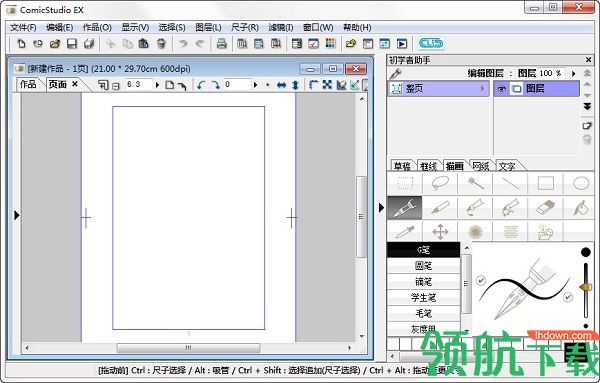Click the new page icon in main toolbar
The width and height of the screenshot is (600, 383).
pyautogui.click(x=21, y=44)
